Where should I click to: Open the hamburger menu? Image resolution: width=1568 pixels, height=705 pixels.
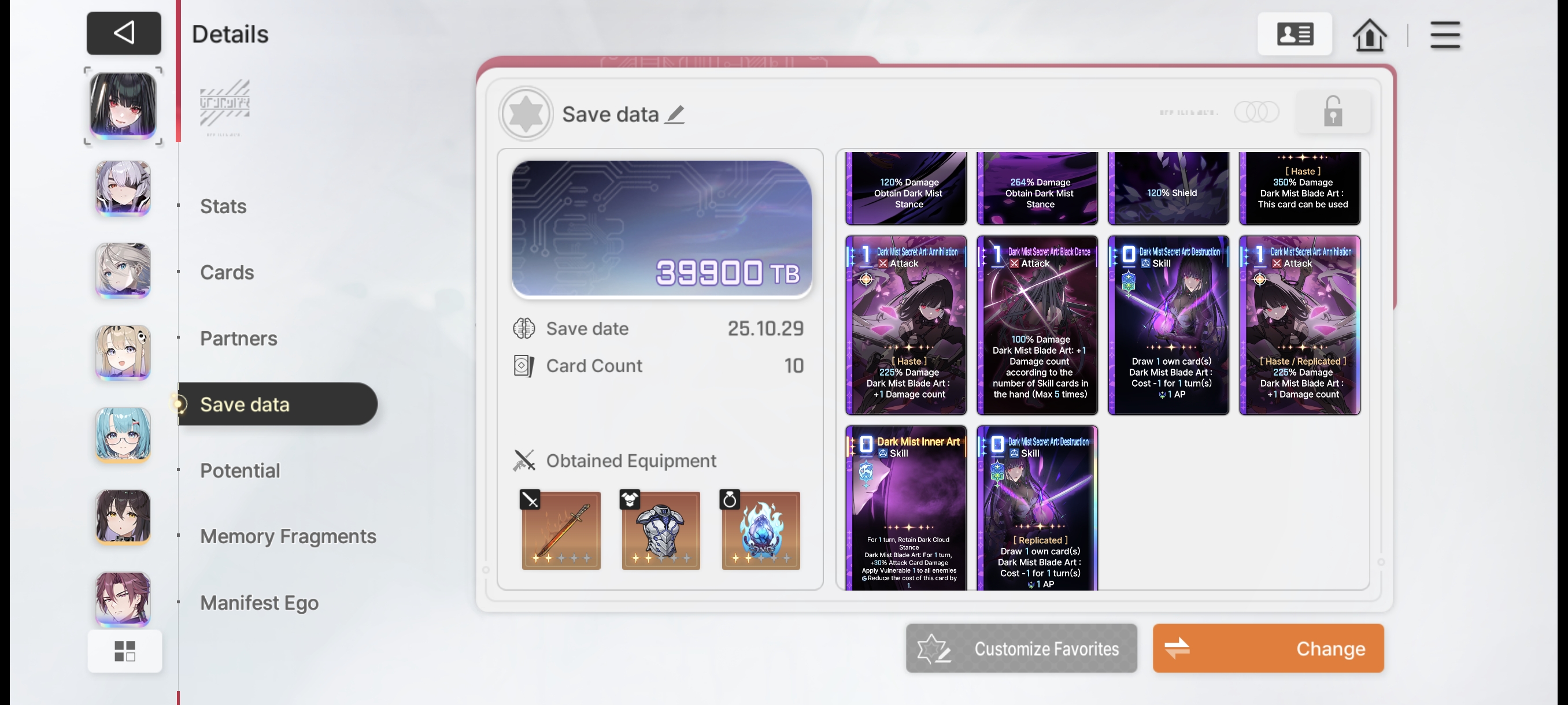pos(1445,35)
